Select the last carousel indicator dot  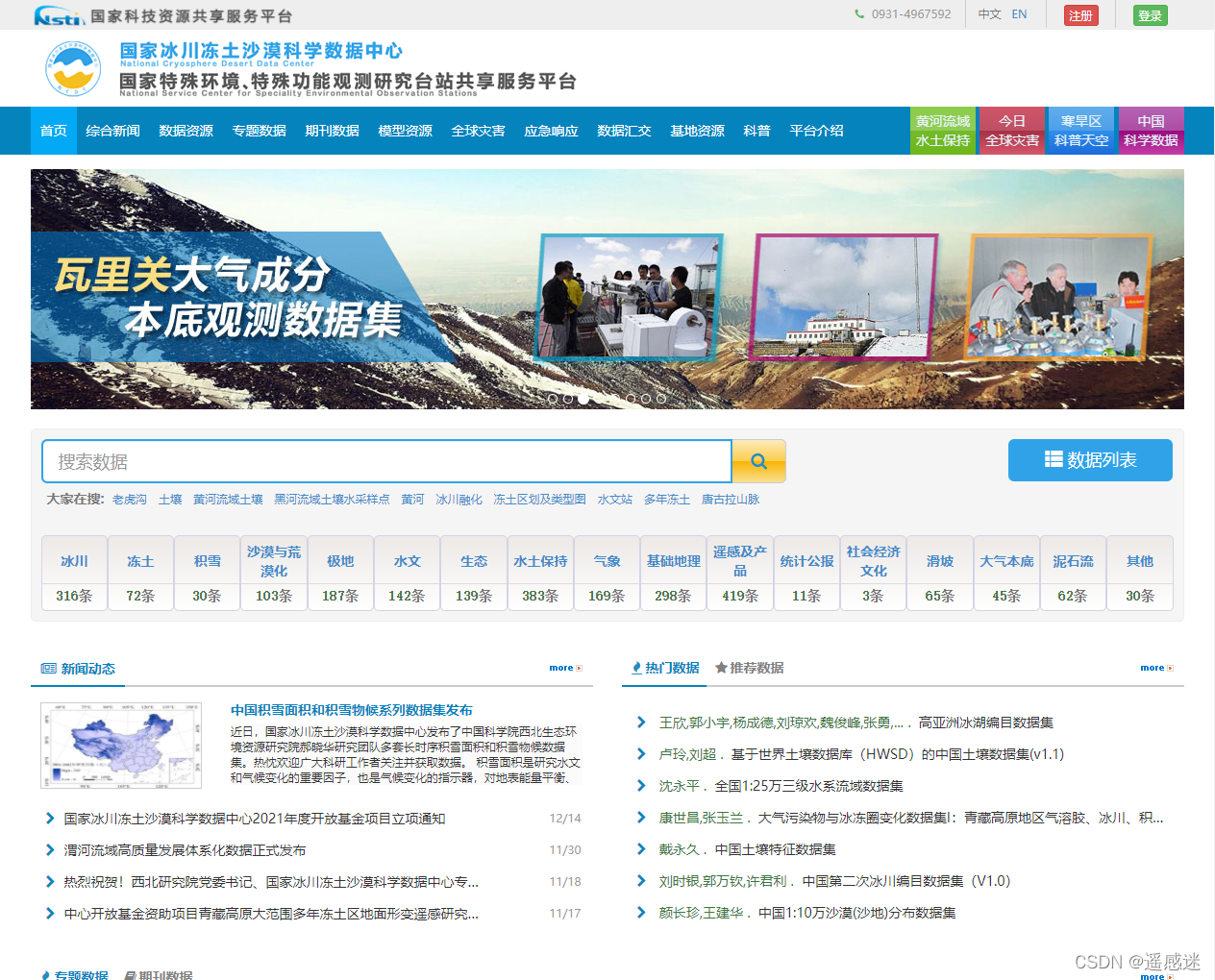coord(661,399)
